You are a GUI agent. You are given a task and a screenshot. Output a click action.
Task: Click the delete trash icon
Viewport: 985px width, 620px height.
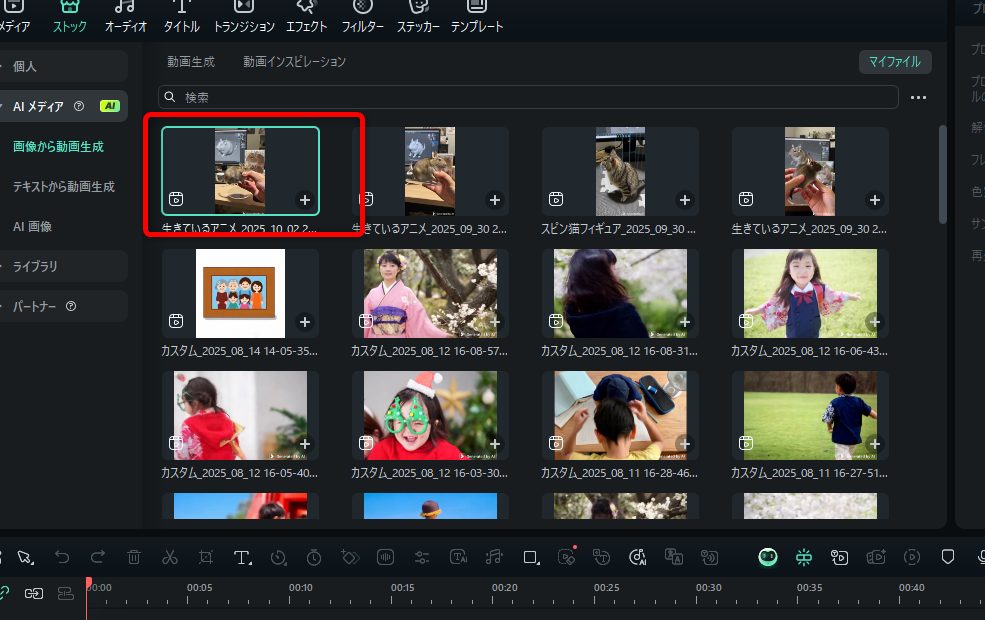pyautogui.click(x=134, y=557)
